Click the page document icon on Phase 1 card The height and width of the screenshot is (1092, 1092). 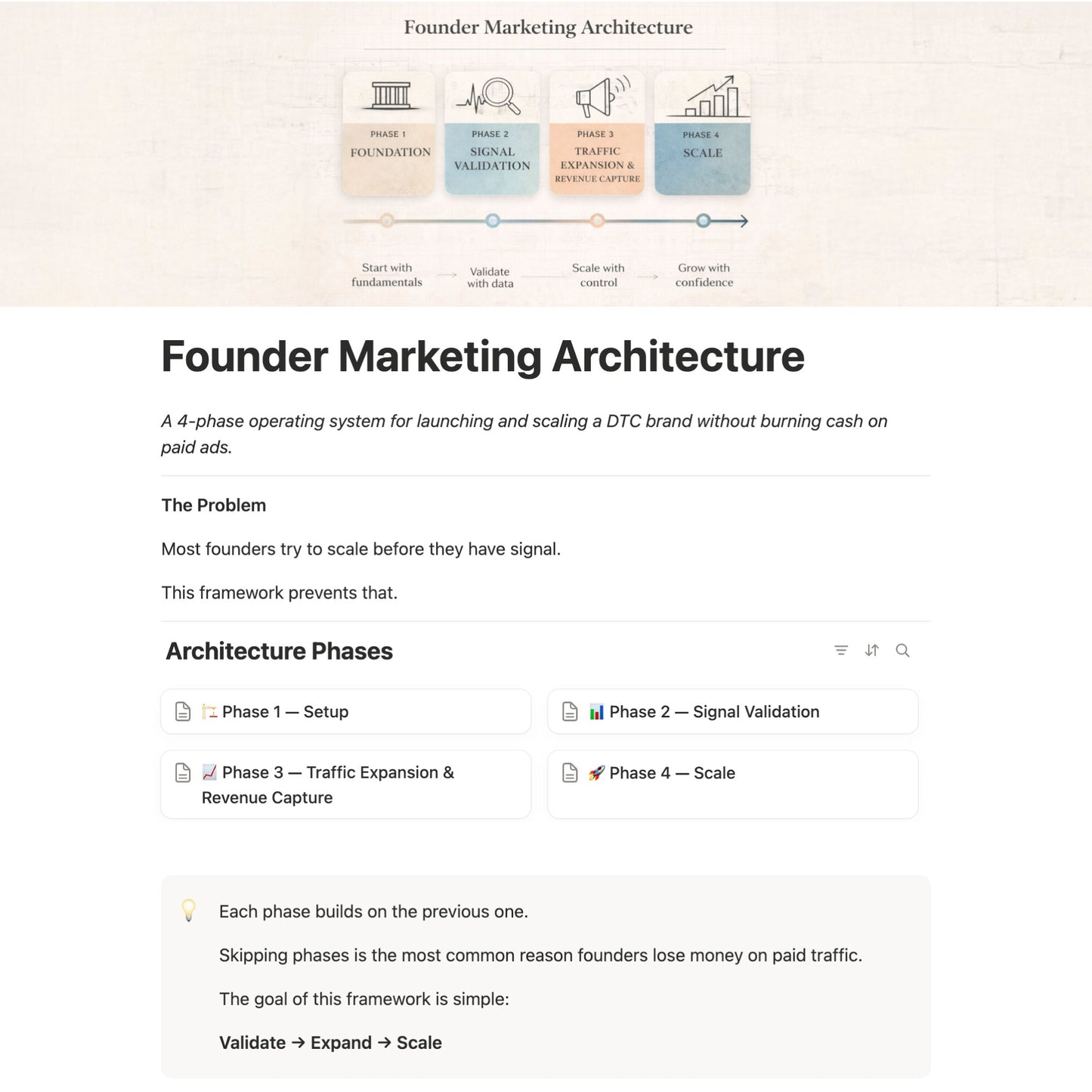pos(181,711)
